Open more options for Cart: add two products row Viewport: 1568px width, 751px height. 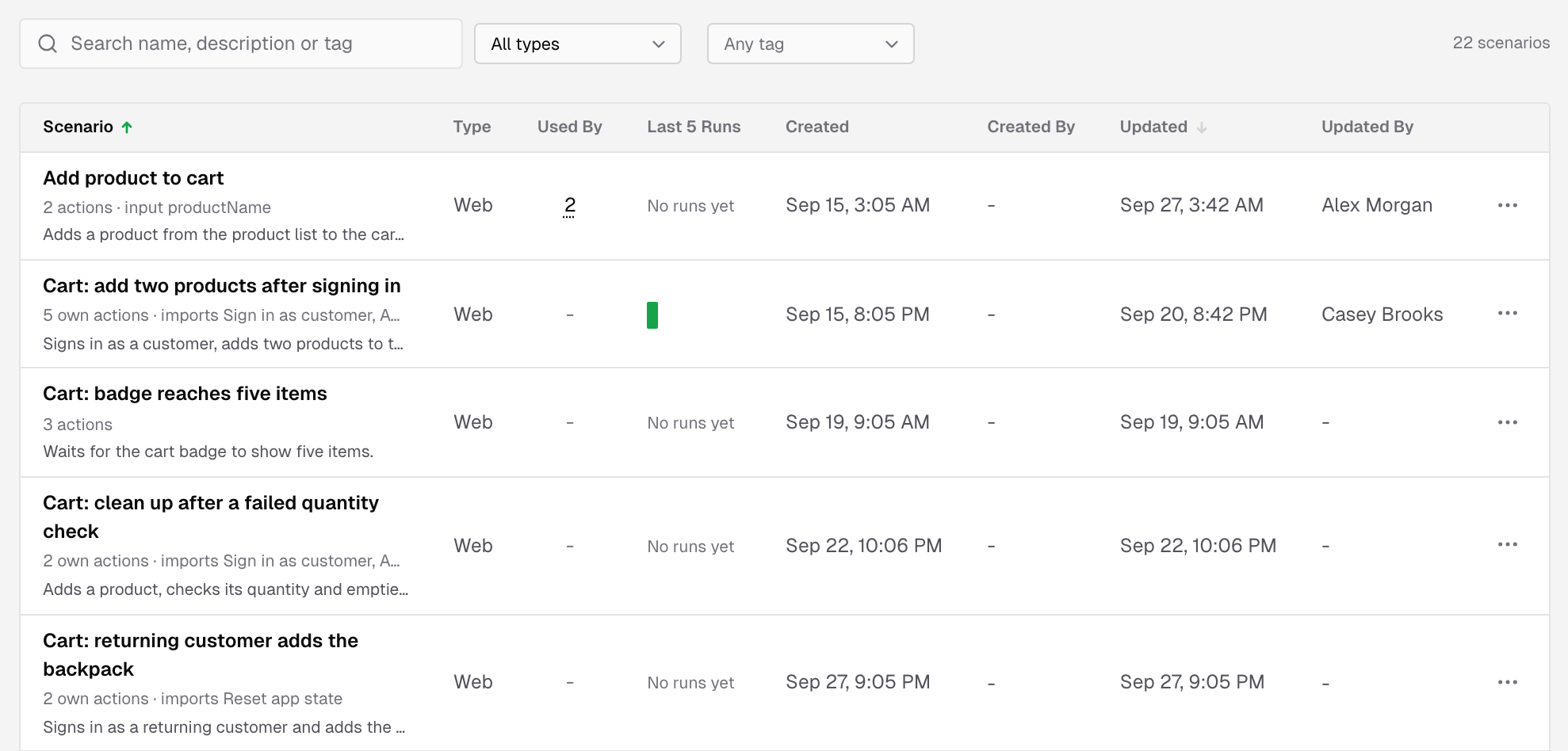1507,313
